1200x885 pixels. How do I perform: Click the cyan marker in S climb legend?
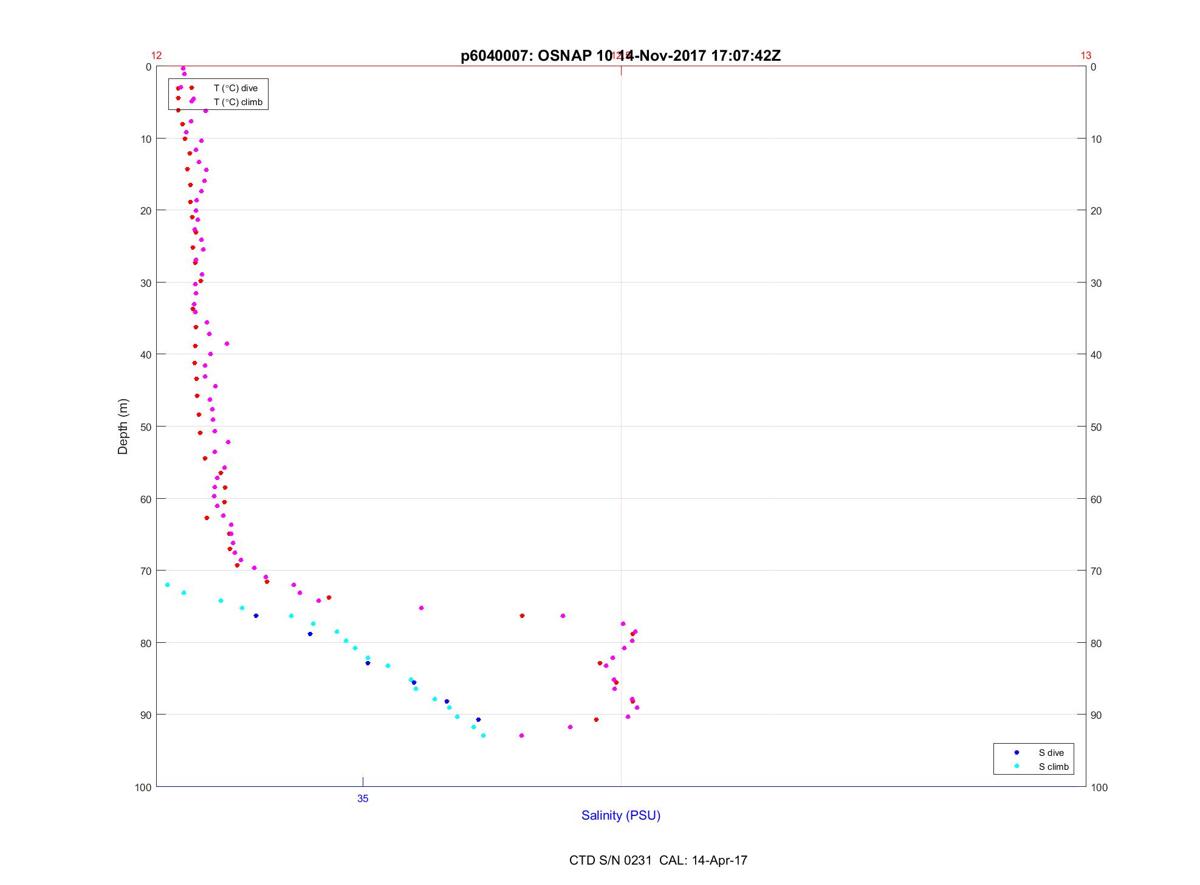coord(1016,767)
